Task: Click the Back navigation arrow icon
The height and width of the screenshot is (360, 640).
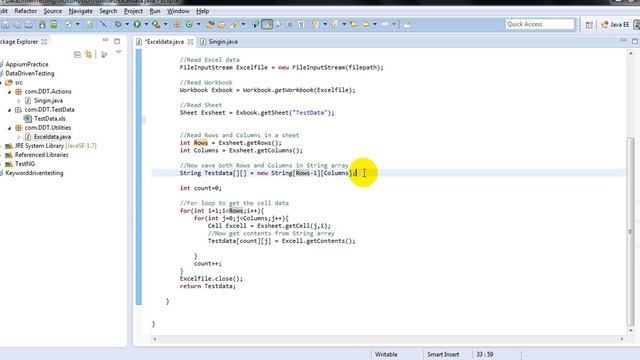Action: [366, 24]
